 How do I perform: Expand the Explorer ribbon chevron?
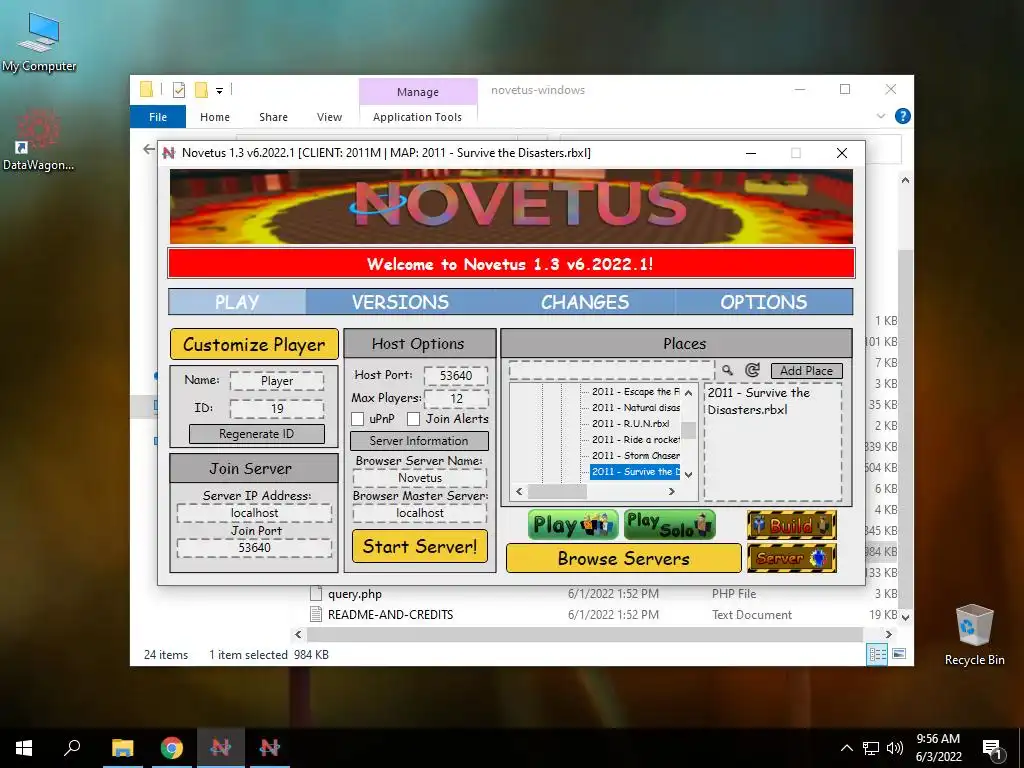coord(881,116)
